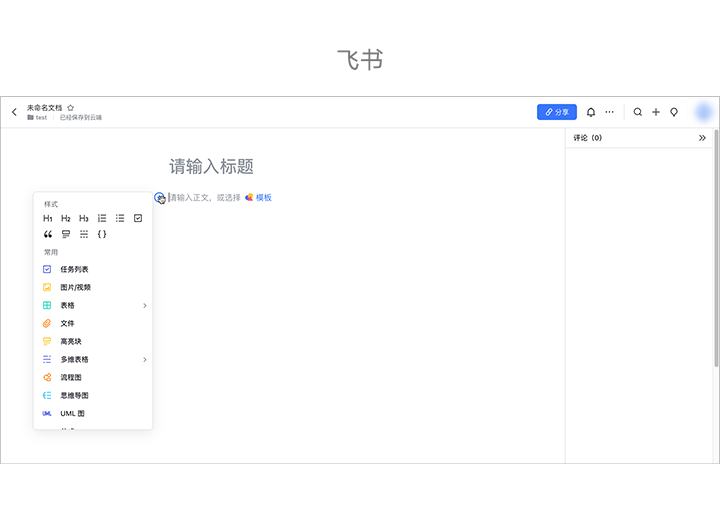720x512 pixels.
Task: Open the user avatar menu
Action: [x=704, y=112]
